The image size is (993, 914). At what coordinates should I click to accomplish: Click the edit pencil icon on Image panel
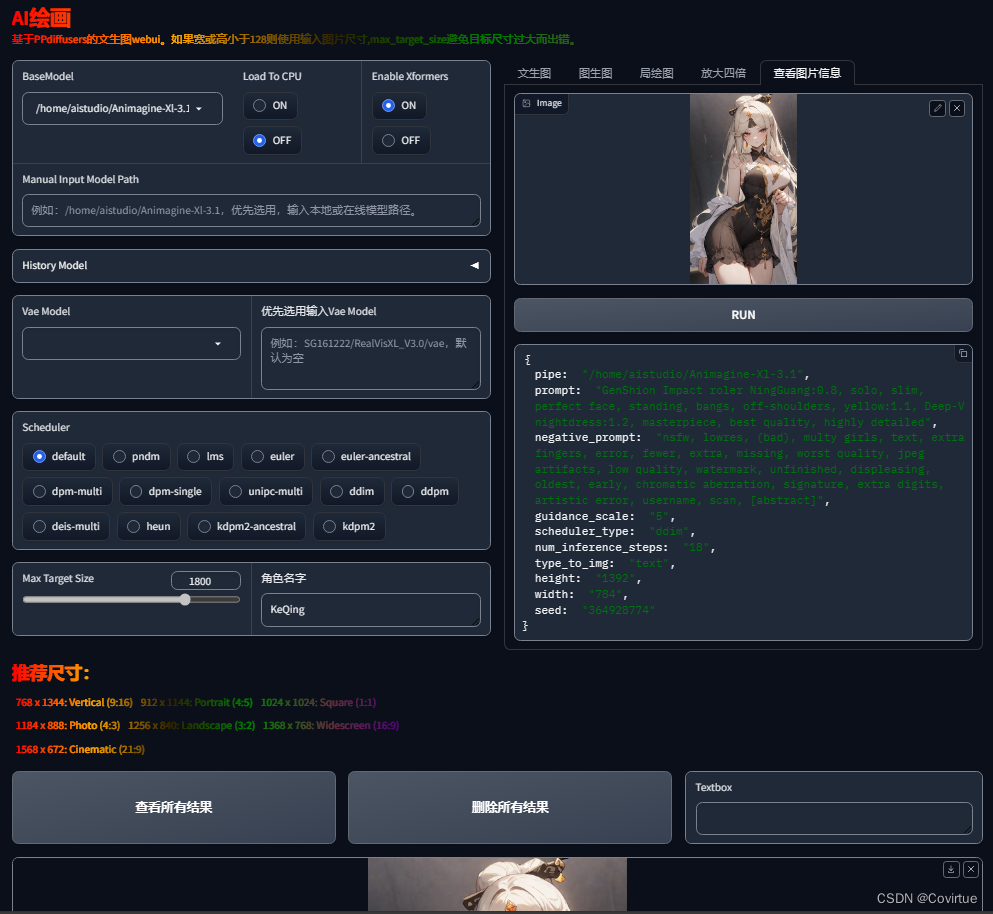[937, 108]
